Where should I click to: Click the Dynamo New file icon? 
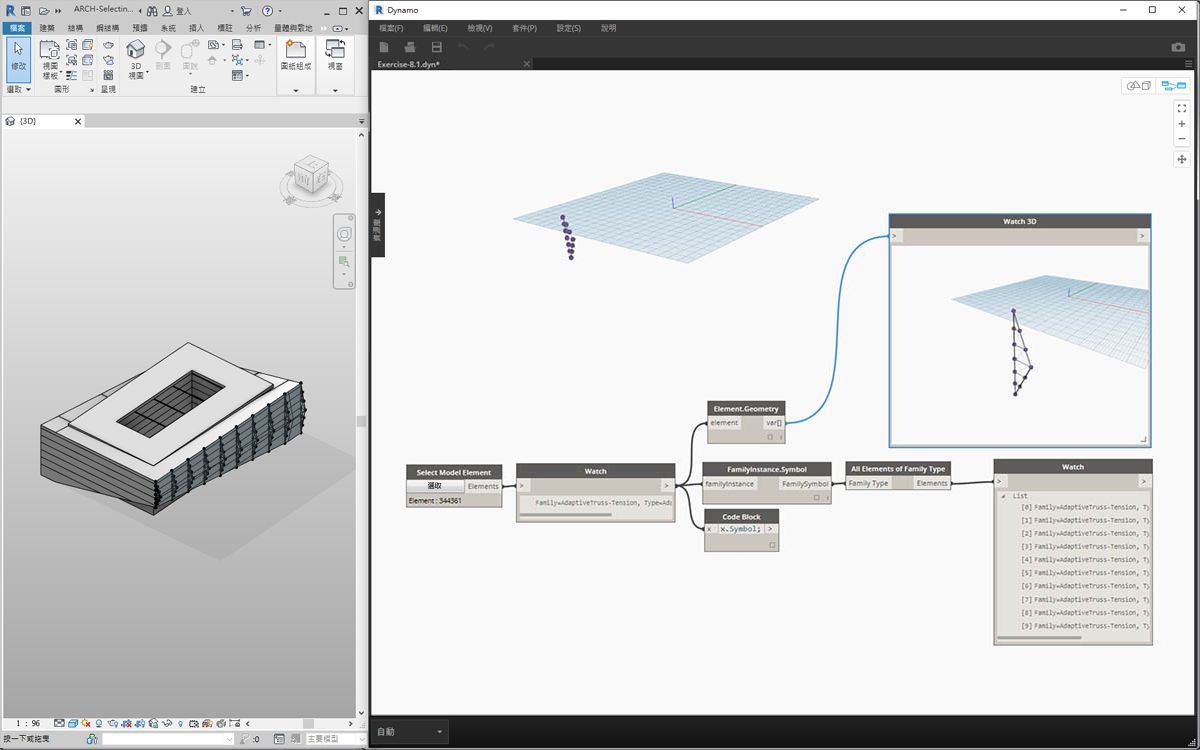[385, 47]
